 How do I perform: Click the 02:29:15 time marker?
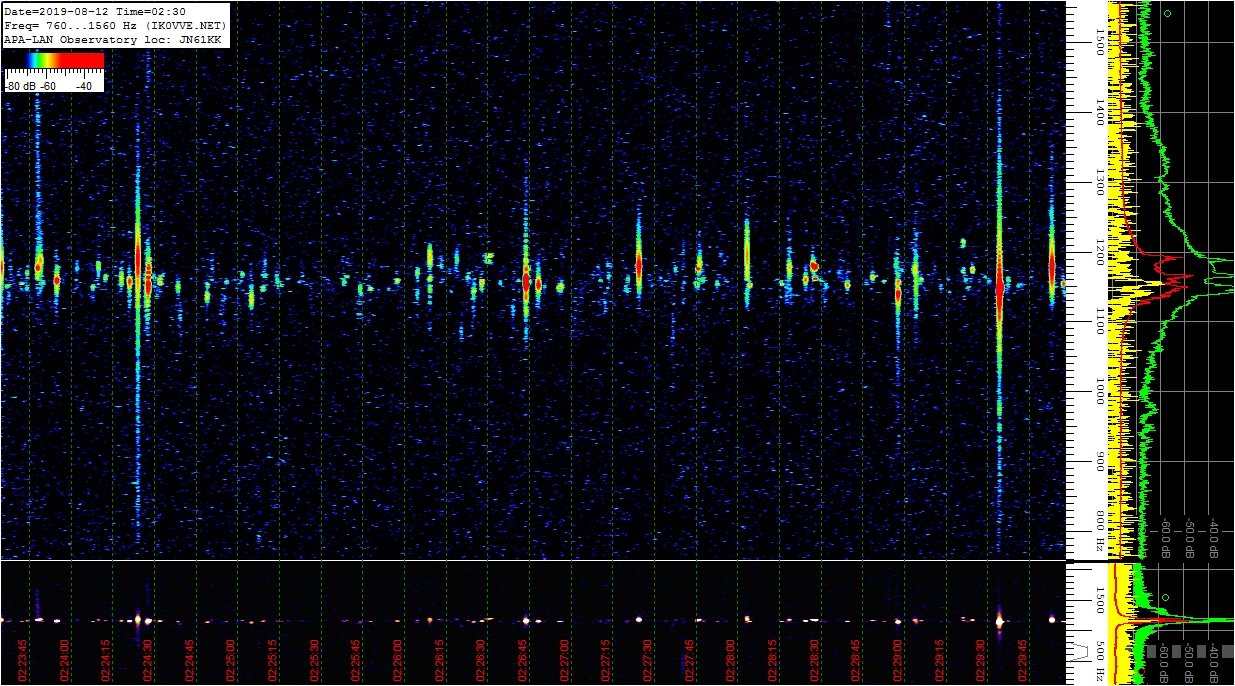940,661
